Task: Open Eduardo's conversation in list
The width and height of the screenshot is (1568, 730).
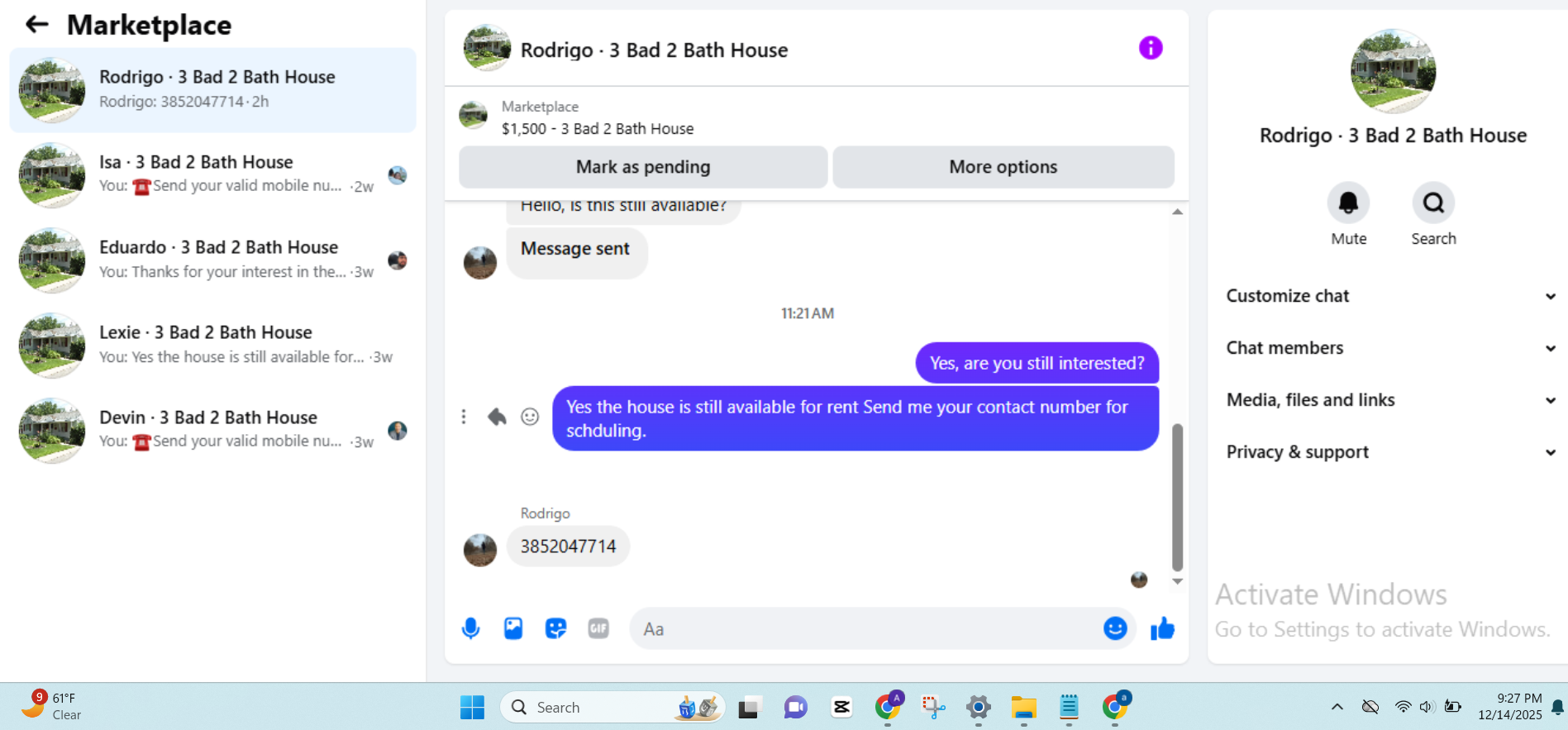Action: click(212, 260)
